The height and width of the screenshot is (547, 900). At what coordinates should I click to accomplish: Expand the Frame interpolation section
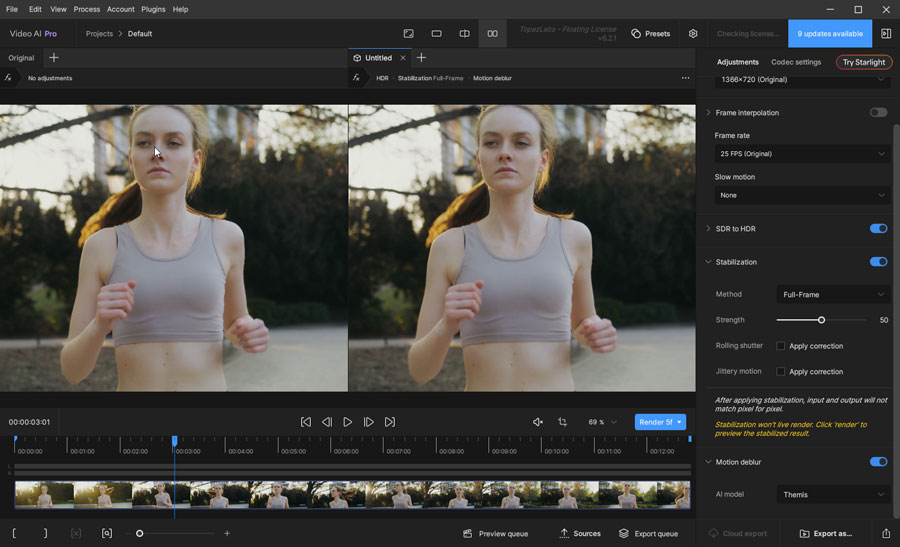click(x=708, y=112)
